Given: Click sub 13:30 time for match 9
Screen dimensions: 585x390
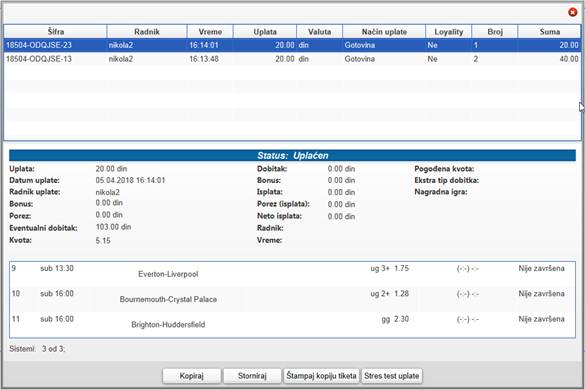Looking at the screenshot, I should (x=57, y=268).
